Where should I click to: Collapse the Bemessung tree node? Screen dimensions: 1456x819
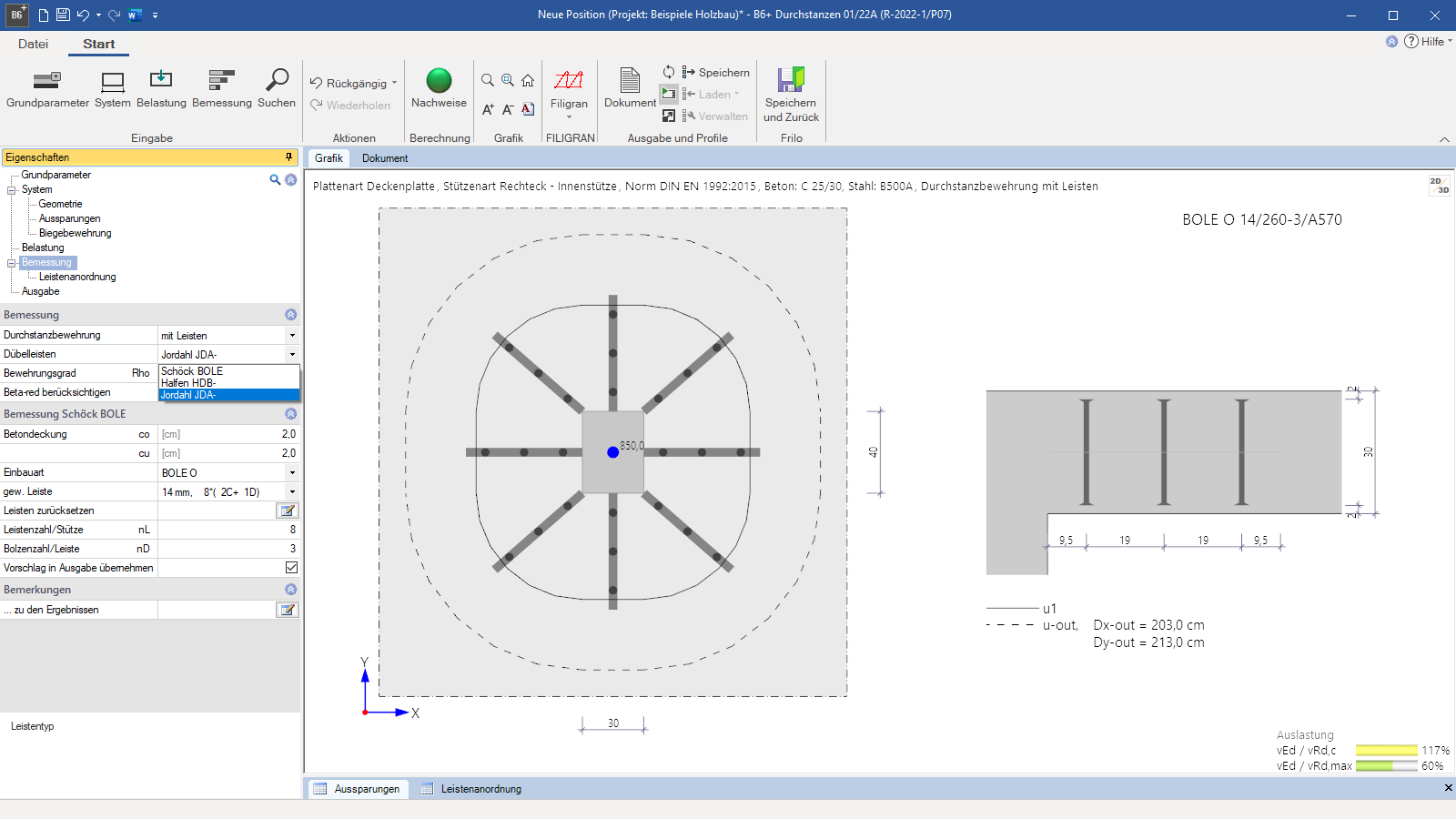pyautogui.click(x=12, y=262)
